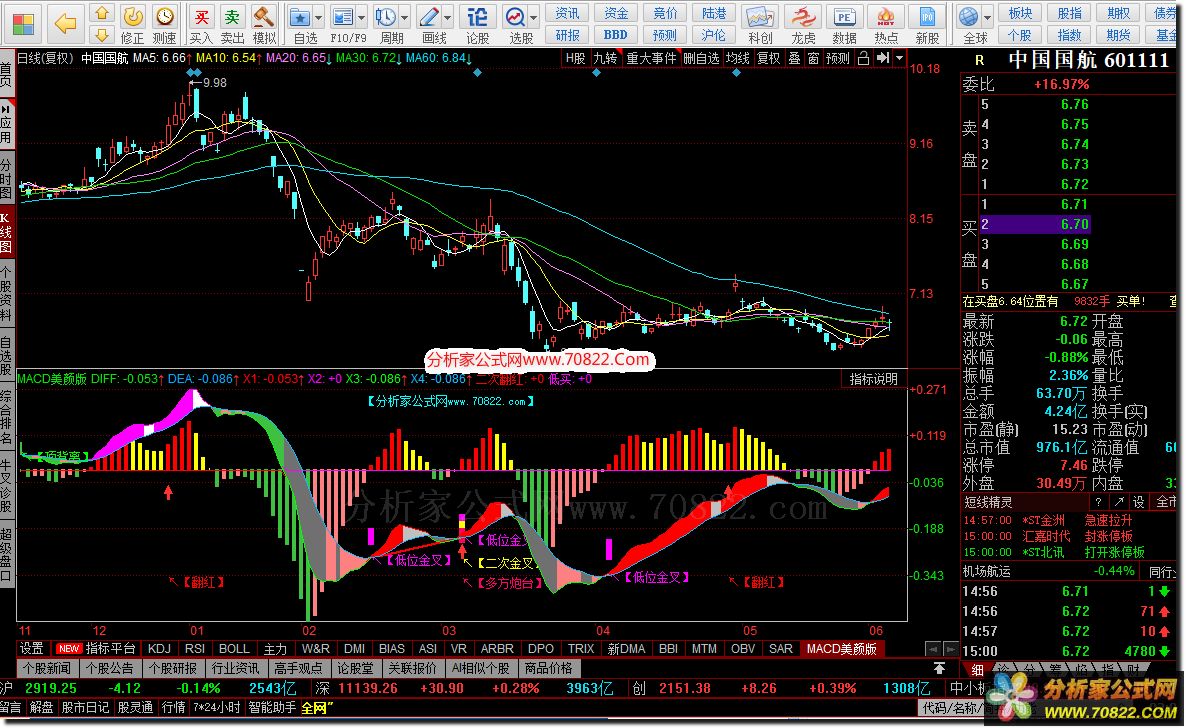Open the F10/F9 company info icon
1186x728 pixels.
pos(344,24)
